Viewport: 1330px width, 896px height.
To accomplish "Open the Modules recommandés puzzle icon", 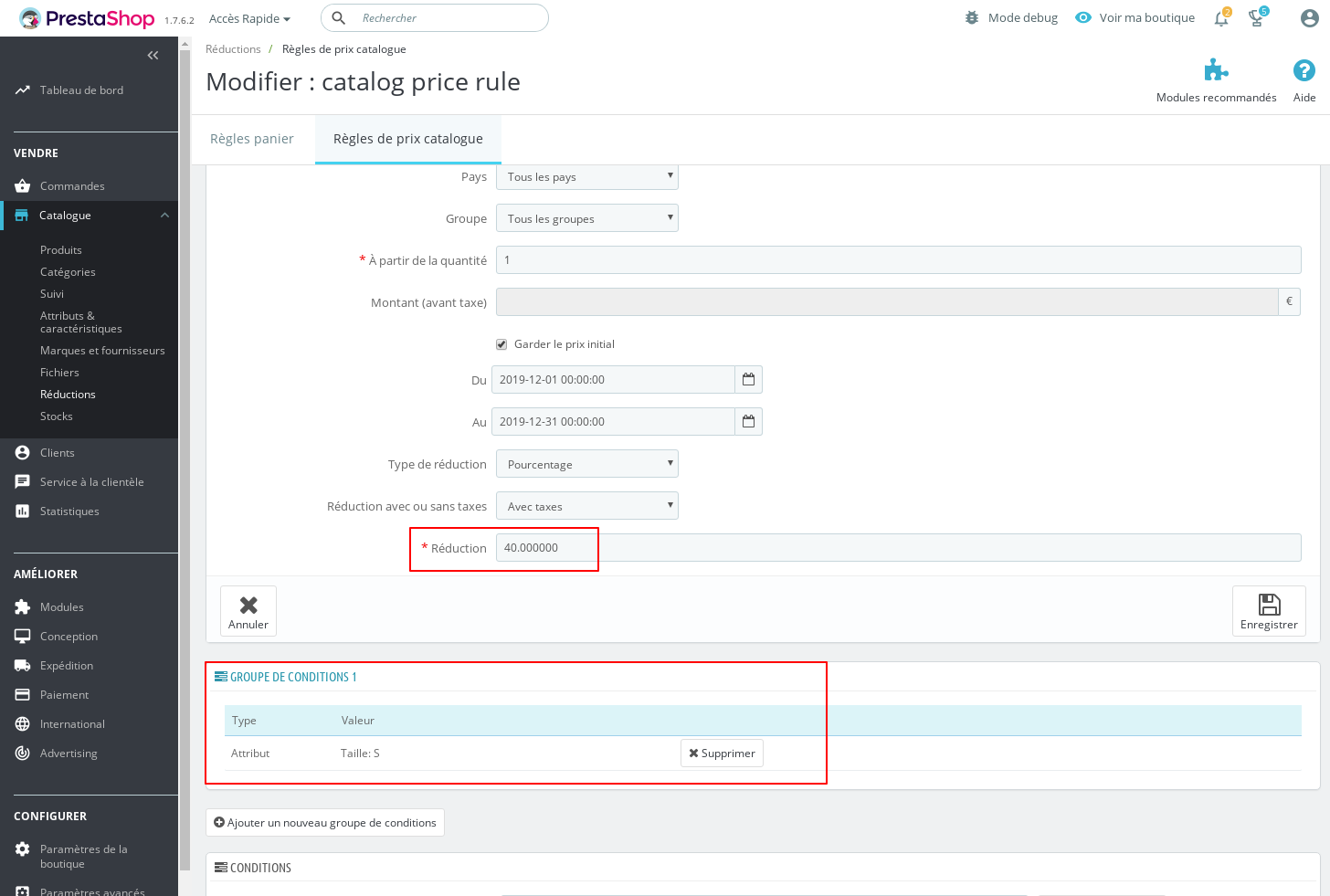I will tap(1216, 69).
